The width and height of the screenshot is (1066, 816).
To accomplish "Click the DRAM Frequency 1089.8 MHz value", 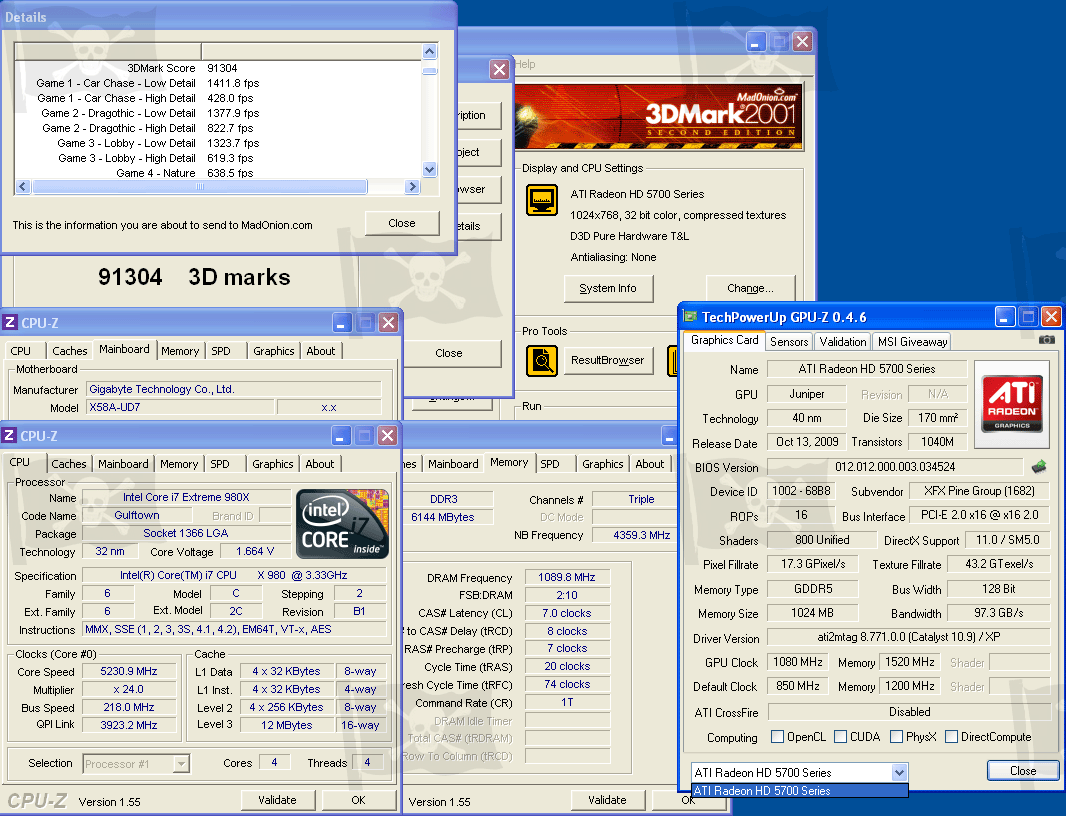I will point(567,577).
